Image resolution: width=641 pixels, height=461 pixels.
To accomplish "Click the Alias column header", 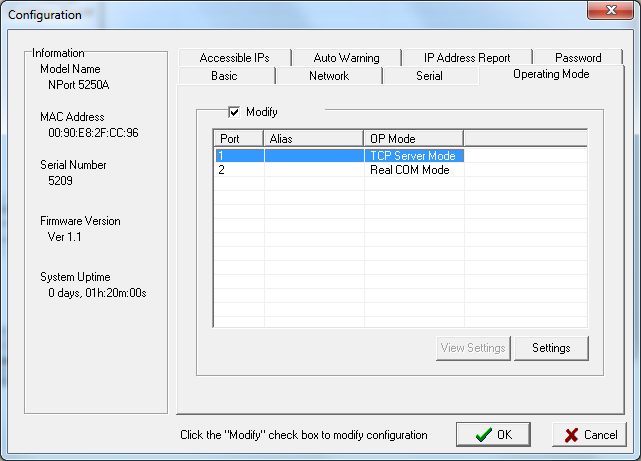I will (313, 138).
